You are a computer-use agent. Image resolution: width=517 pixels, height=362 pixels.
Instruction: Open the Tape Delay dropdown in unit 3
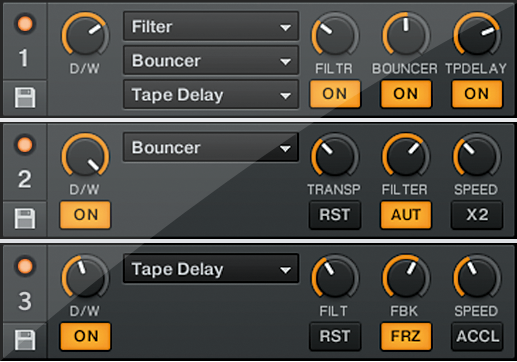(211, 269)
